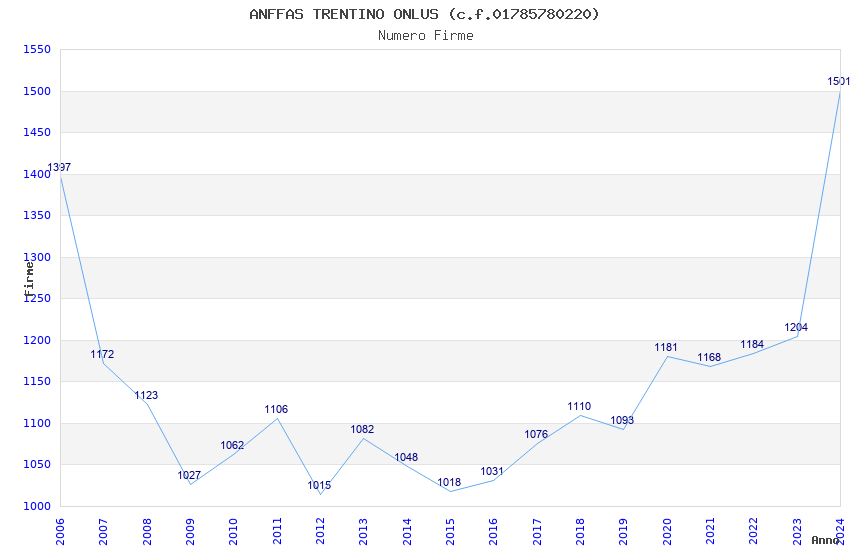Click the x-axis year 2017
Viewport: 850px width, 550px height.
pos(537,532)
